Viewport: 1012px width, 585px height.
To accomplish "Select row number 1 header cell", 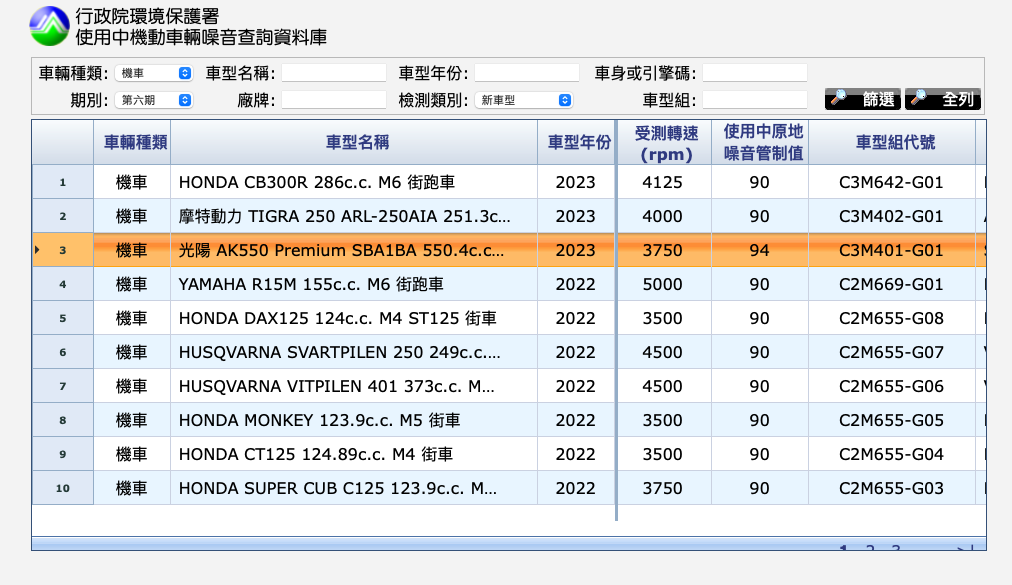I will (x=63, y=182).
